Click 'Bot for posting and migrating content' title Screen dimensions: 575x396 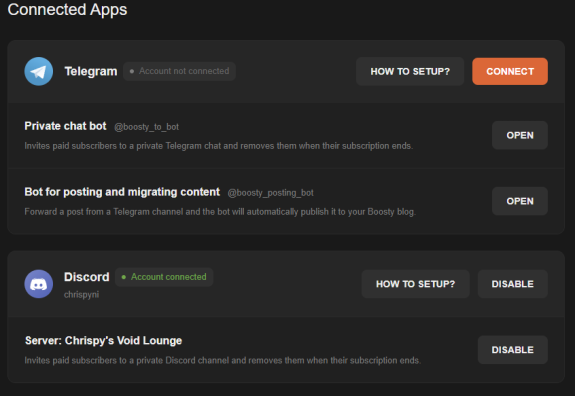[122, 192]
